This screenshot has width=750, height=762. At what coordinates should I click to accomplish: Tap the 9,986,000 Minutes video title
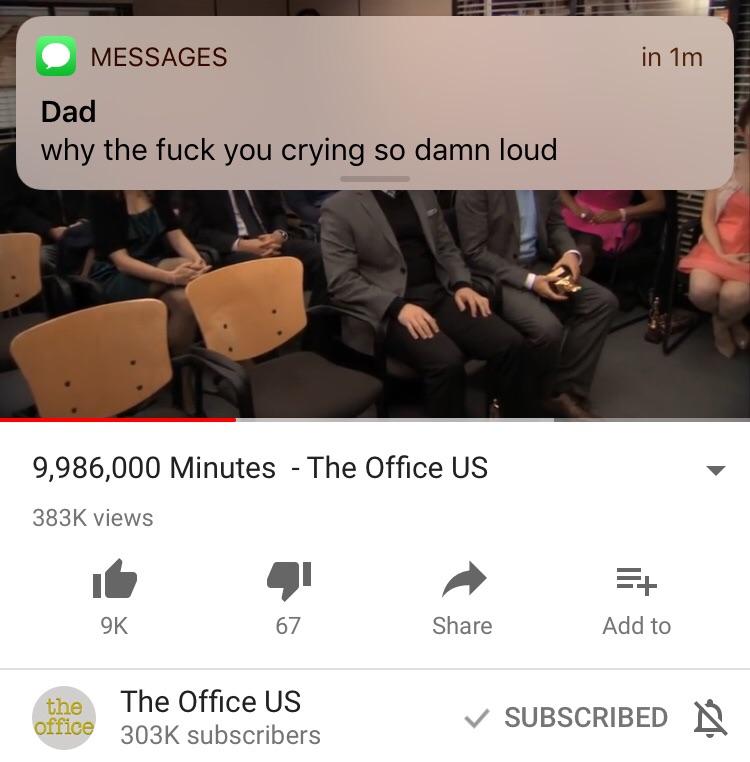[260, 468]
